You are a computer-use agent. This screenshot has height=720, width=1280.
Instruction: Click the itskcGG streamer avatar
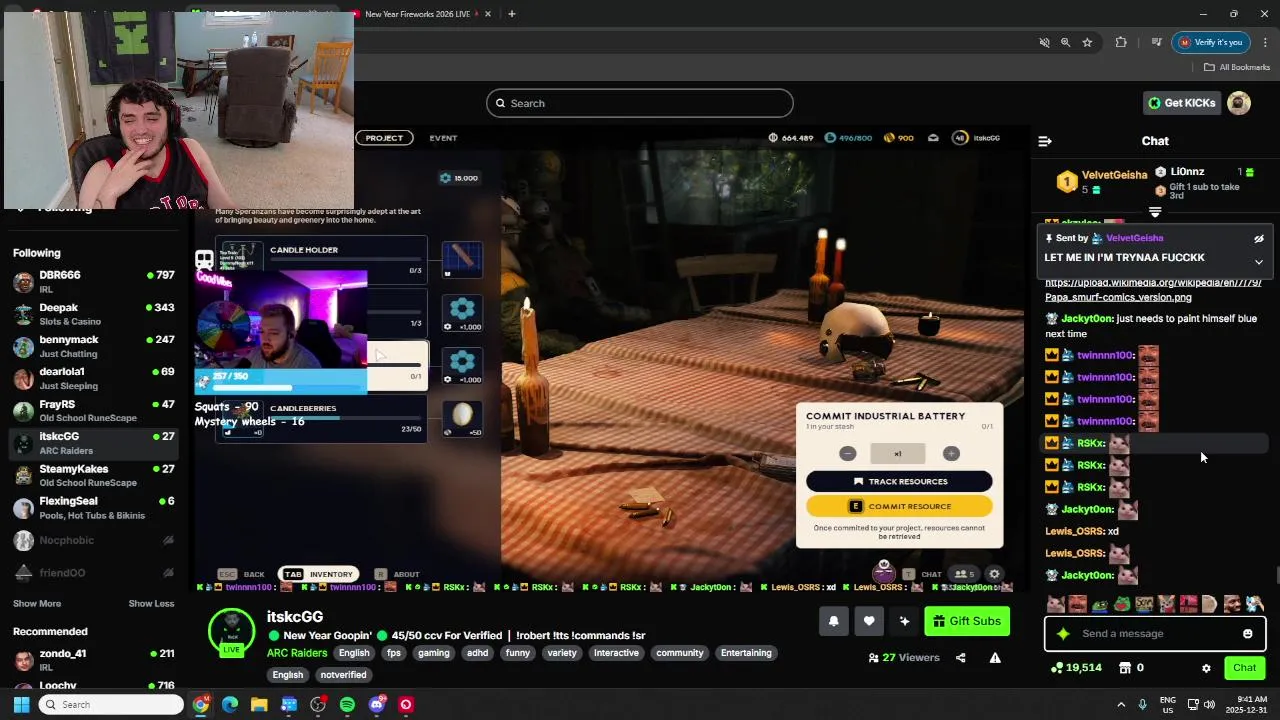point(231,632)
